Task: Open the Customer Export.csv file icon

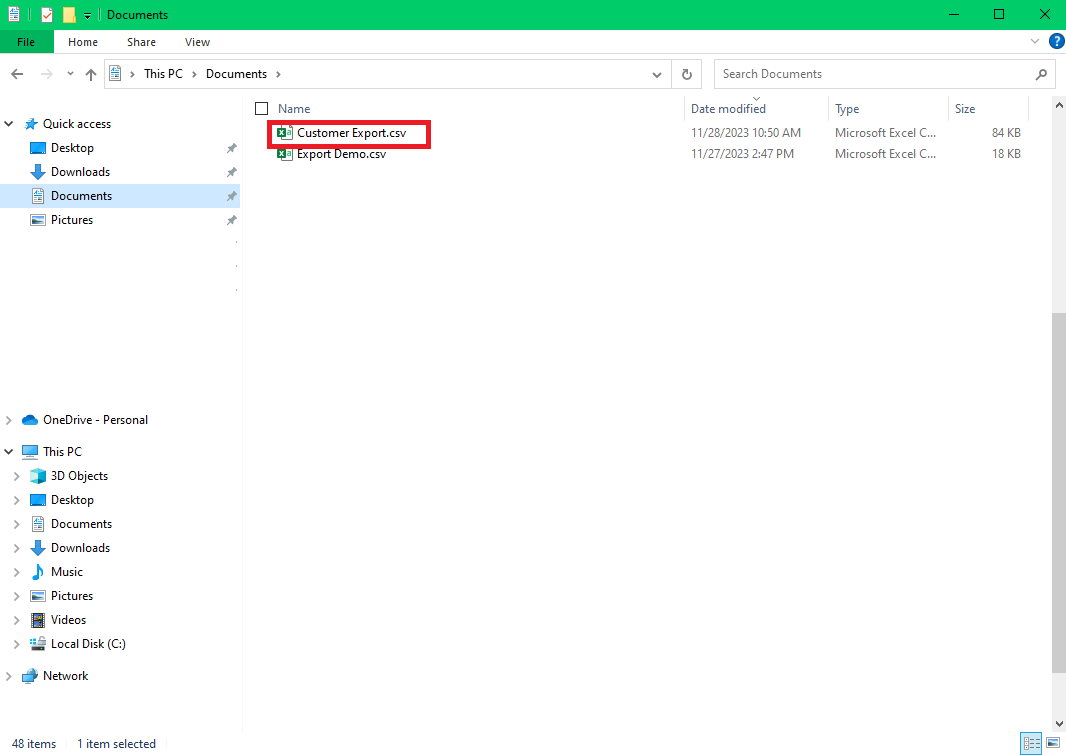Action: pos(285,133)
